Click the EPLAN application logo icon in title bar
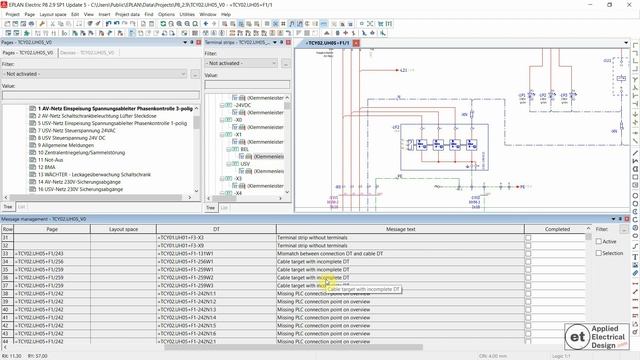The image size is (640, 360). pyautogui.click(x=4, y=4)
